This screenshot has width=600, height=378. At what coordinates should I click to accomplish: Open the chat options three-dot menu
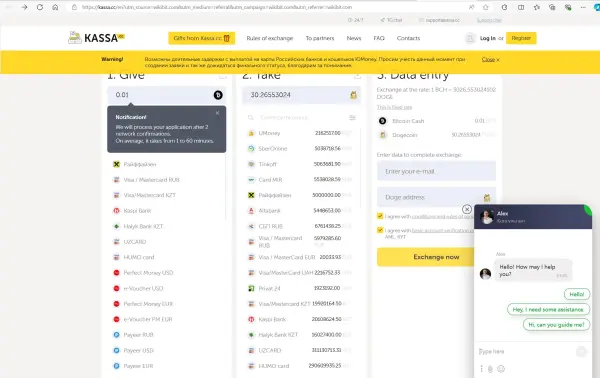click(481, 369)
